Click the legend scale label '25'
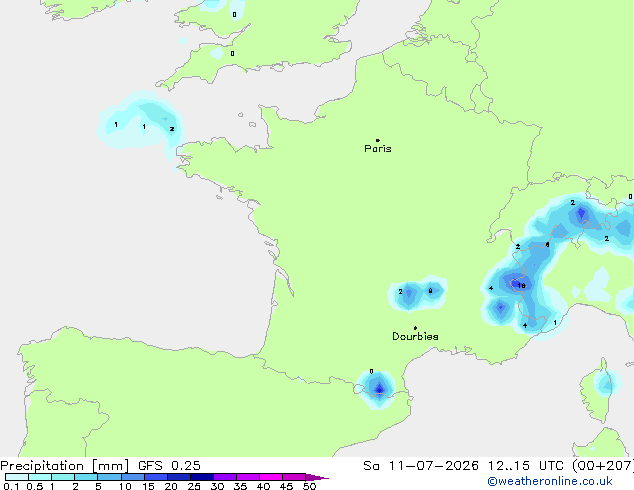The image size is (634, 490). 194,486
